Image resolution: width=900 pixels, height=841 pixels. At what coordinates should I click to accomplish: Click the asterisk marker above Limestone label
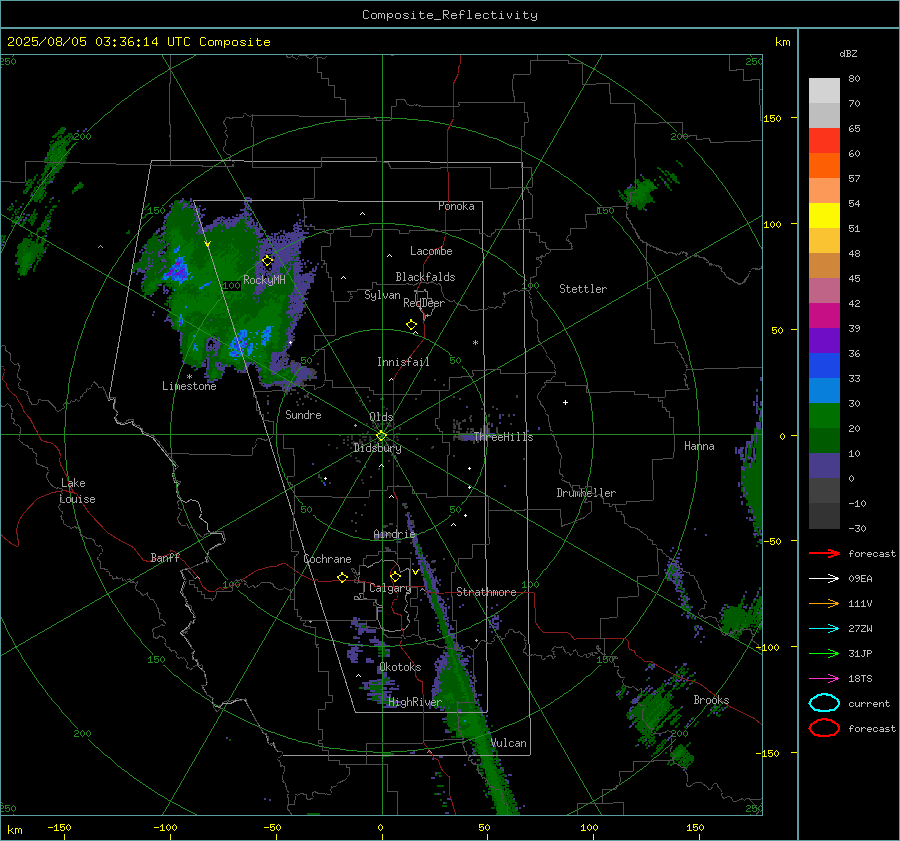[189, 377]
